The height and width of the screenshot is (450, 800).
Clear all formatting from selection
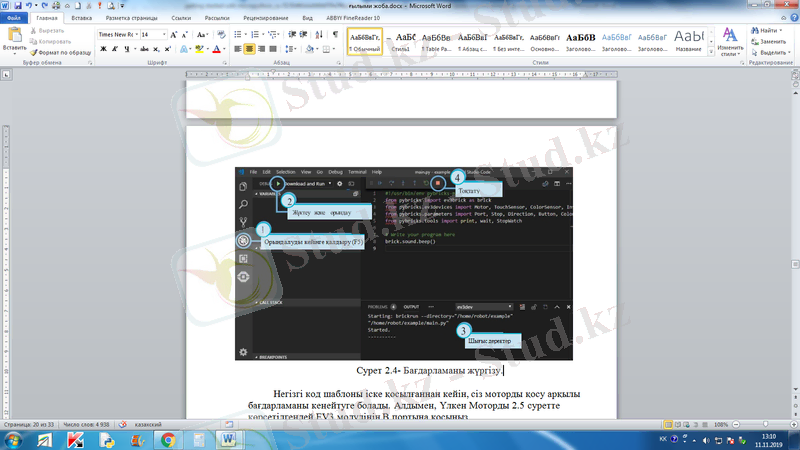pyautogui.click(x=221, y=35)
